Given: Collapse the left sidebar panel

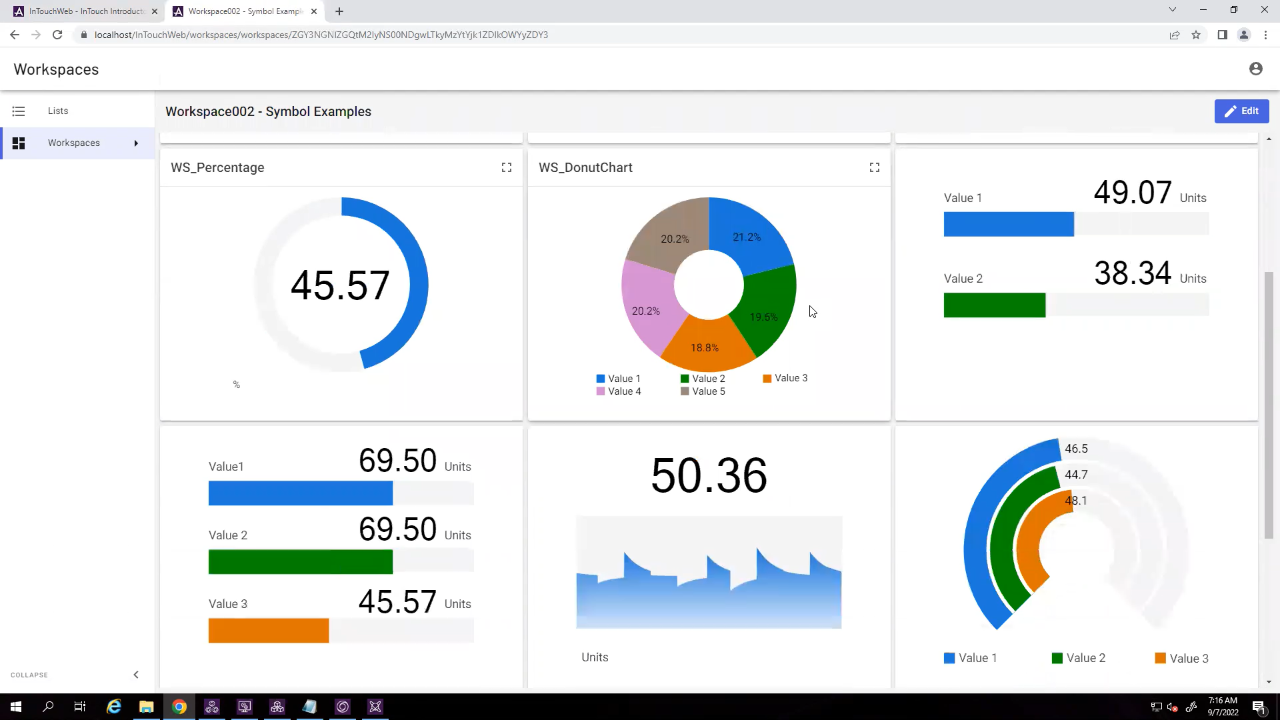Looking at the screenshot, I should (x=136, y=675).
